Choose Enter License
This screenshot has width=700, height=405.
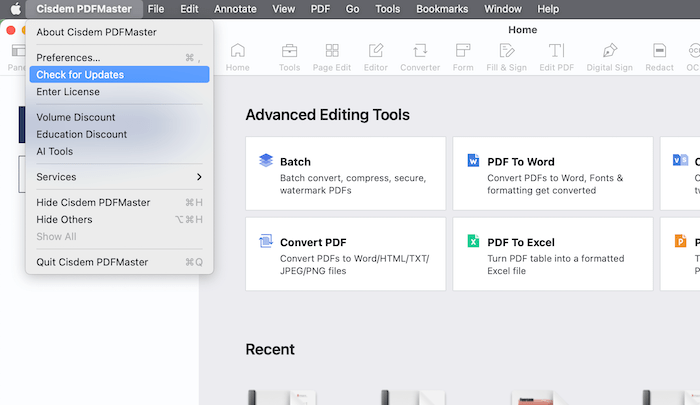coord(119,92)
